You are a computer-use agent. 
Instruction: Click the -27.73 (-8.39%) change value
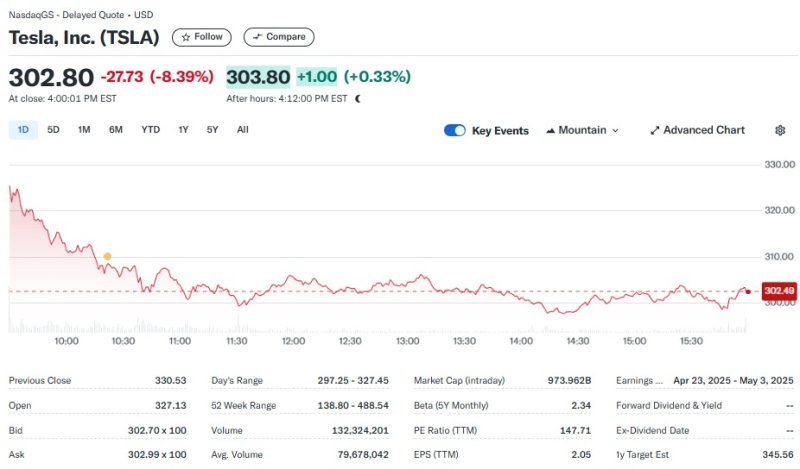(x=157, y=77)
